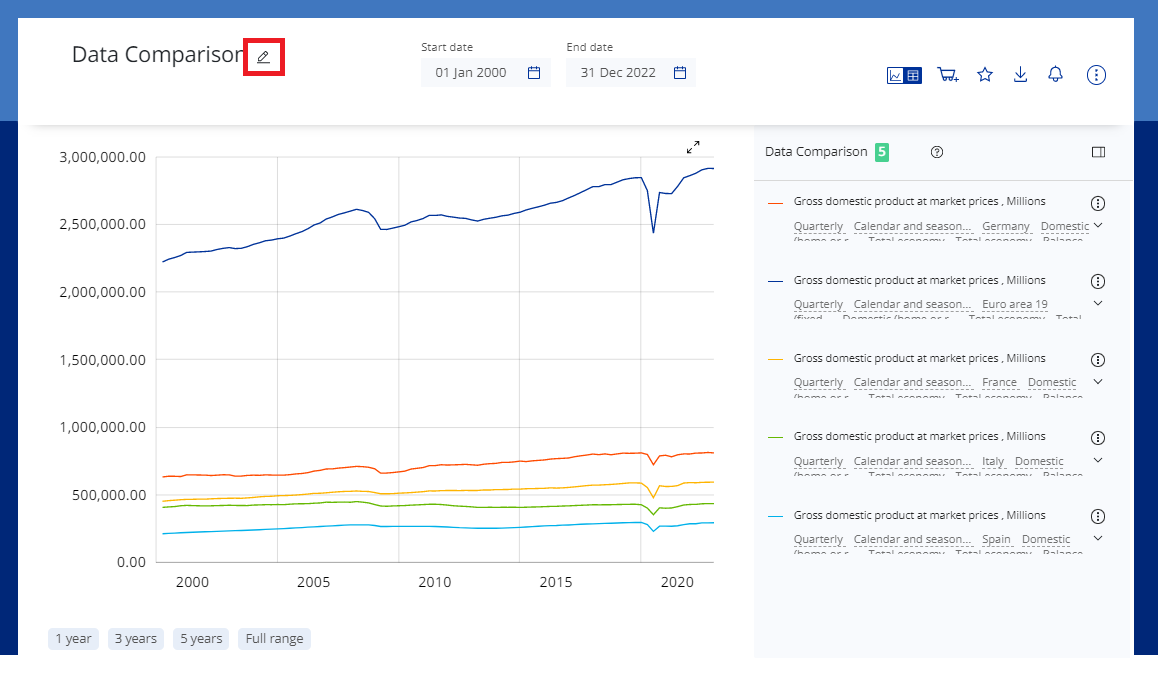Click the Start date field
Viewport: 1158px width, 681px height.
pos(485,73)
